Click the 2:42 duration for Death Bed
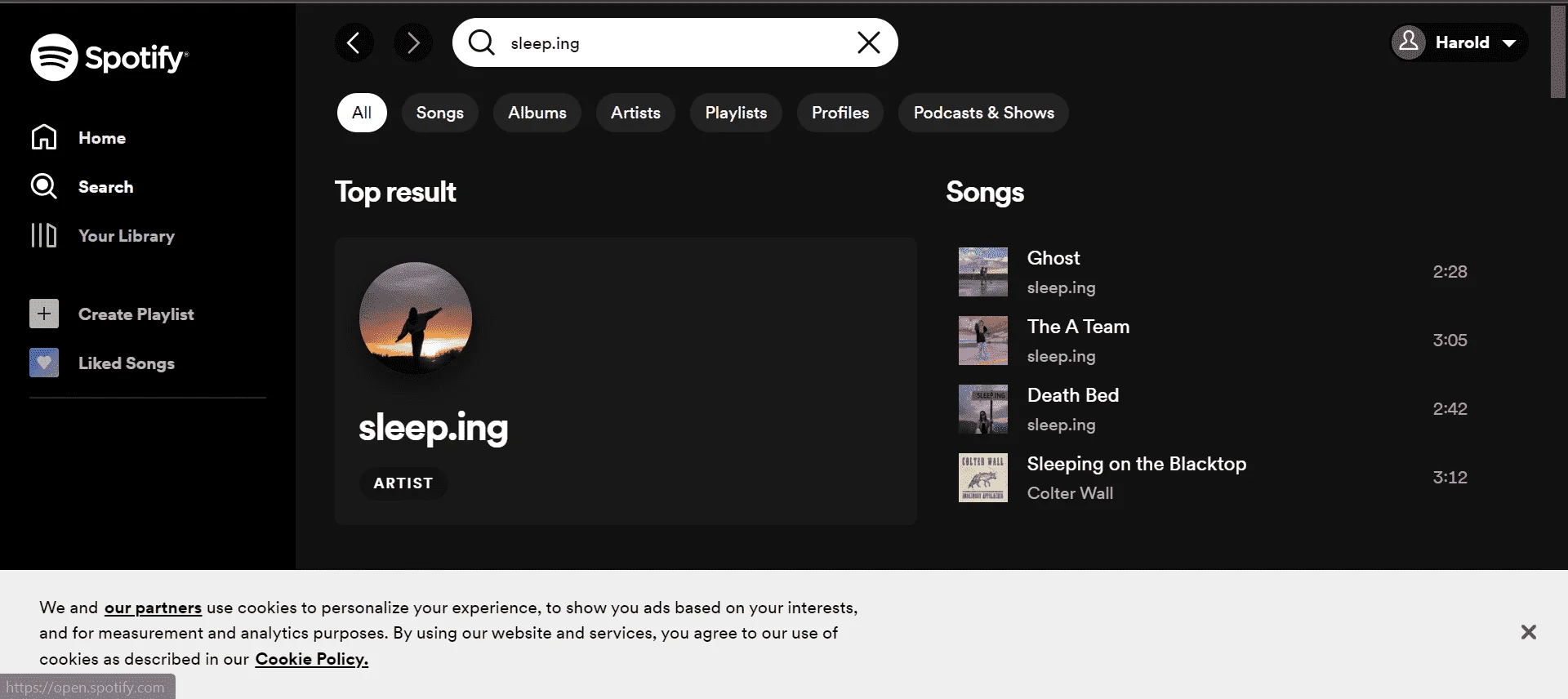The height and width of the screenshot is (699, 1568). (1450, 409)
